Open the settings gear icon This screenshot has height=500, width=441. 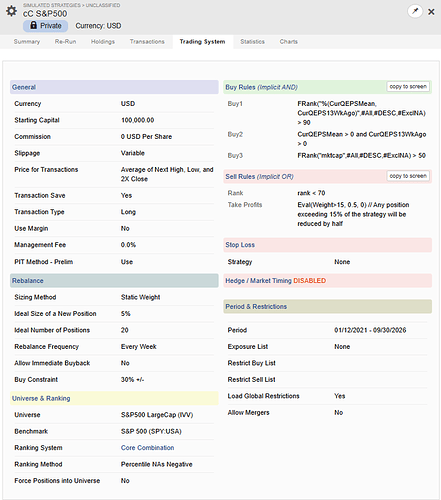(11, 11)
